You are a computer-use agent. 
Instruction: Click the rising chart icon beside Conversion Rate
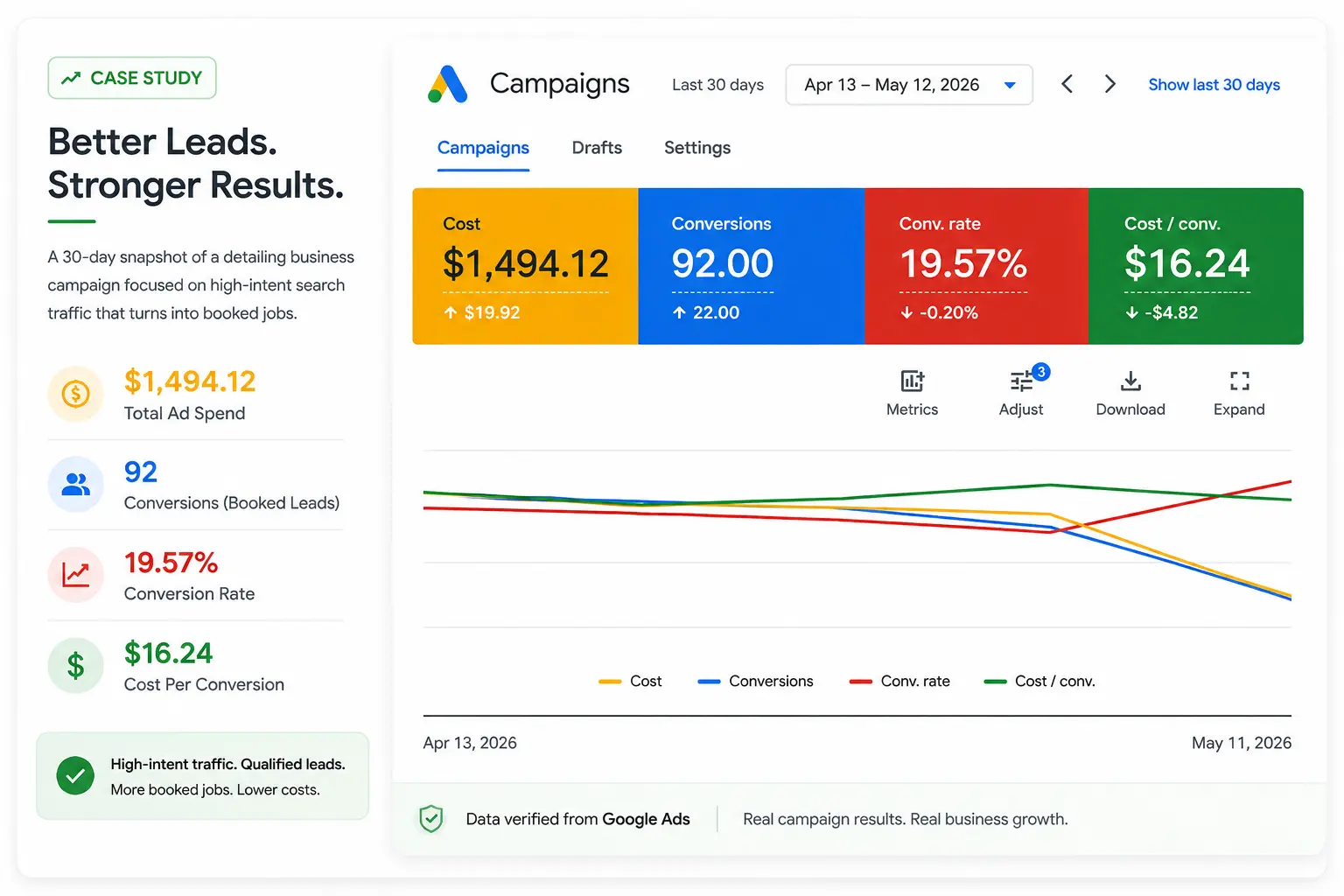pyautogui.click(x=76, y=575)
